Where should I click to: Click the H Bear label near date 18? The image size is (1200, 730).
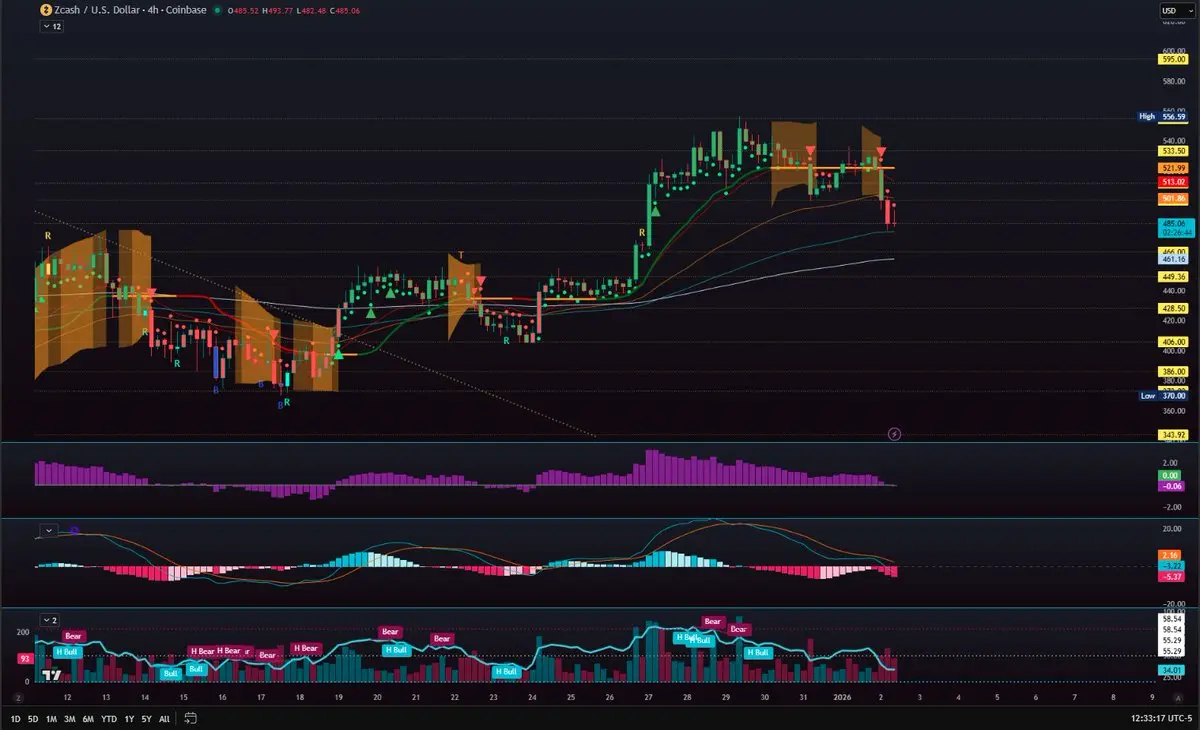point(305,648)
